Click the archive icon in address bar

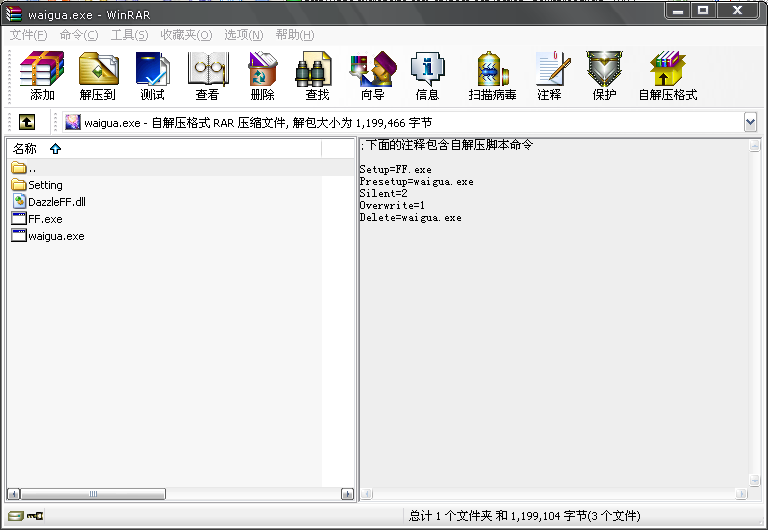(x=72, y=122)
